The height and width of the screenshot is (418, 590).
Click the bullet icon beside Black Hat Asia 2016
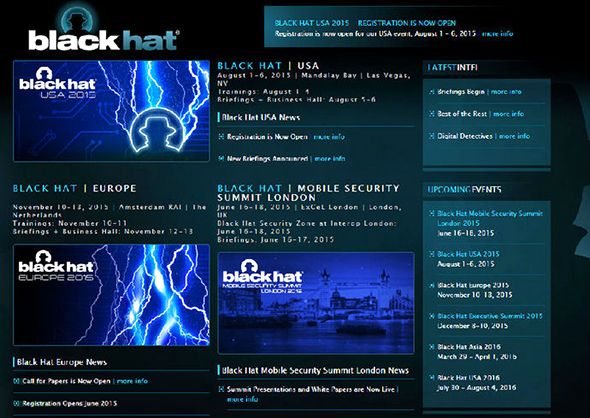tap(432, 347)
